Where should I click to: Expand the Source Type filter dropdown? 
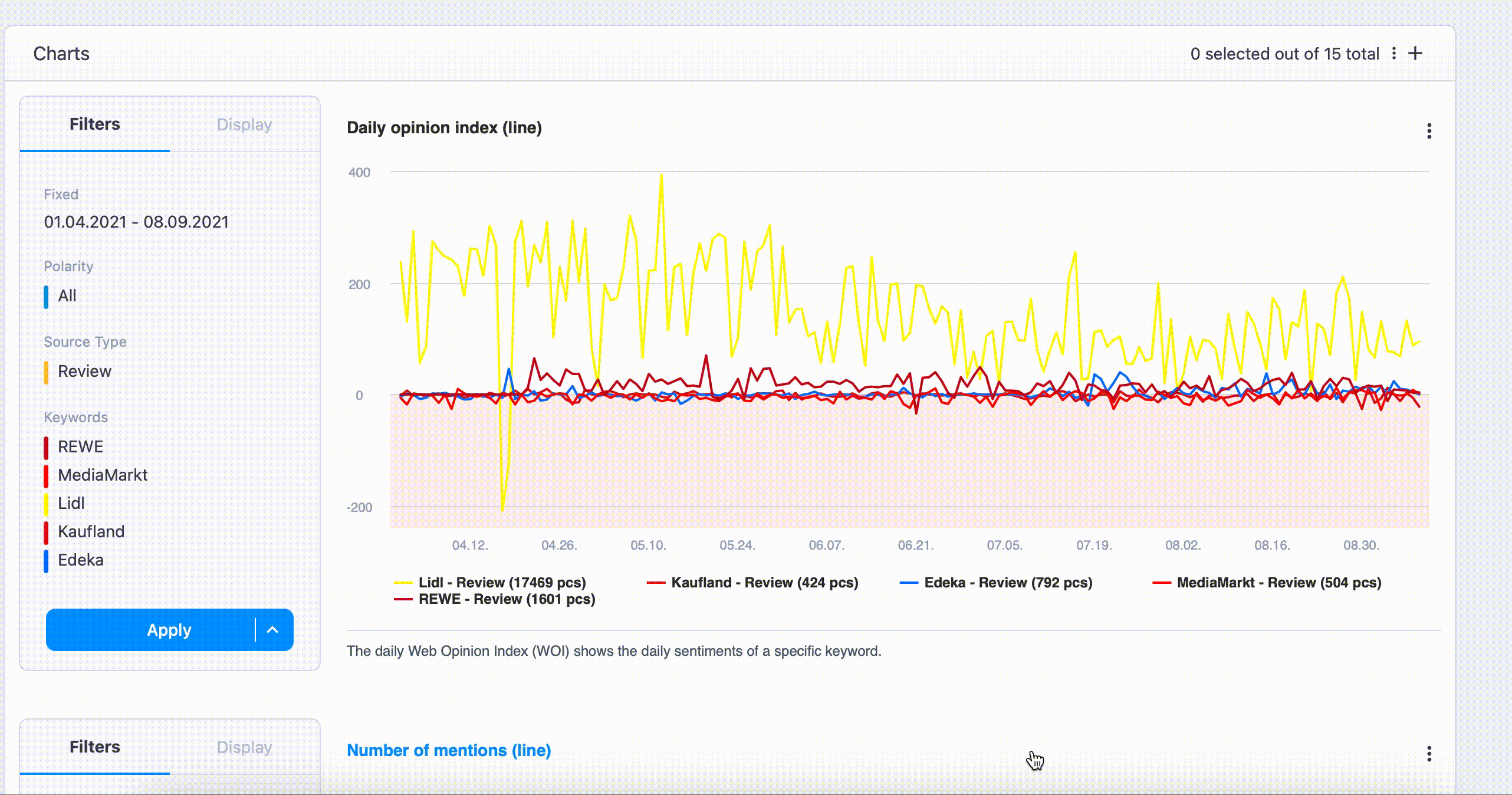84,370
